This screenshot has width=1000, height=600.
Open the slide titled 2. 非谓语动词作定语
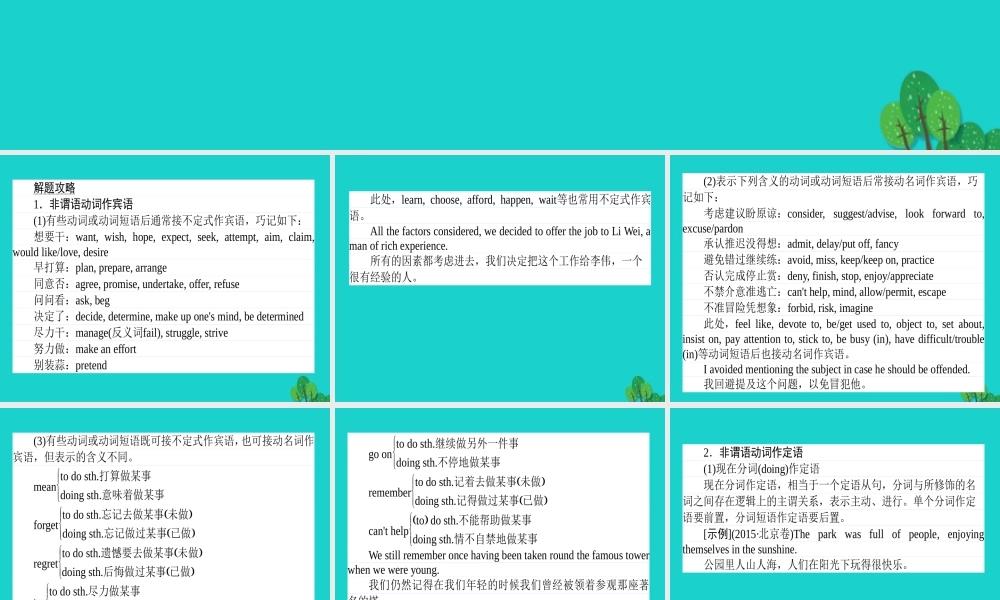coord(835,504)
